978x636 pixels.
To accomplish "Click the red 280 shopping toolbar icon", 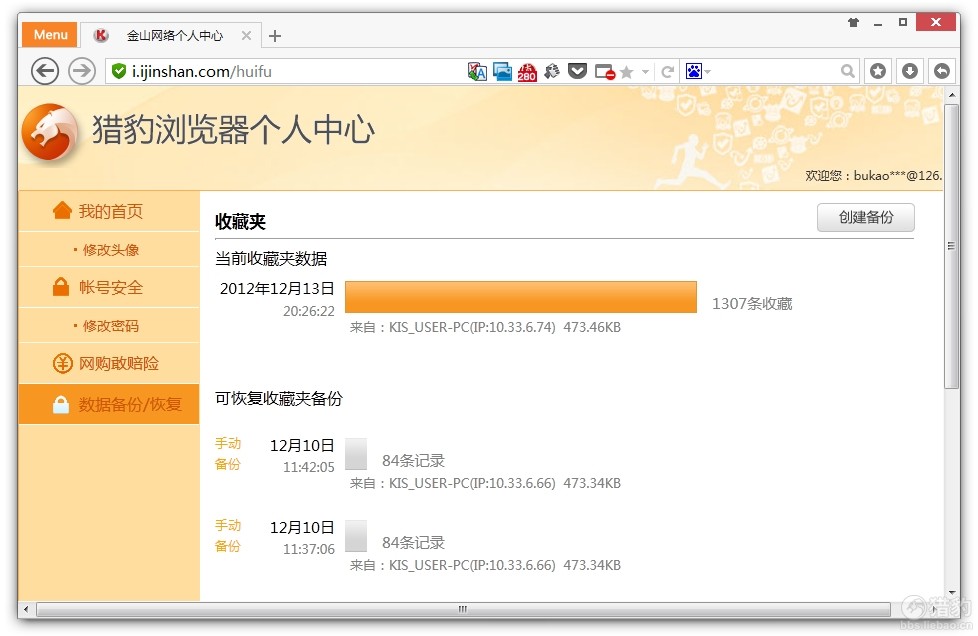I will click(527, 71).
